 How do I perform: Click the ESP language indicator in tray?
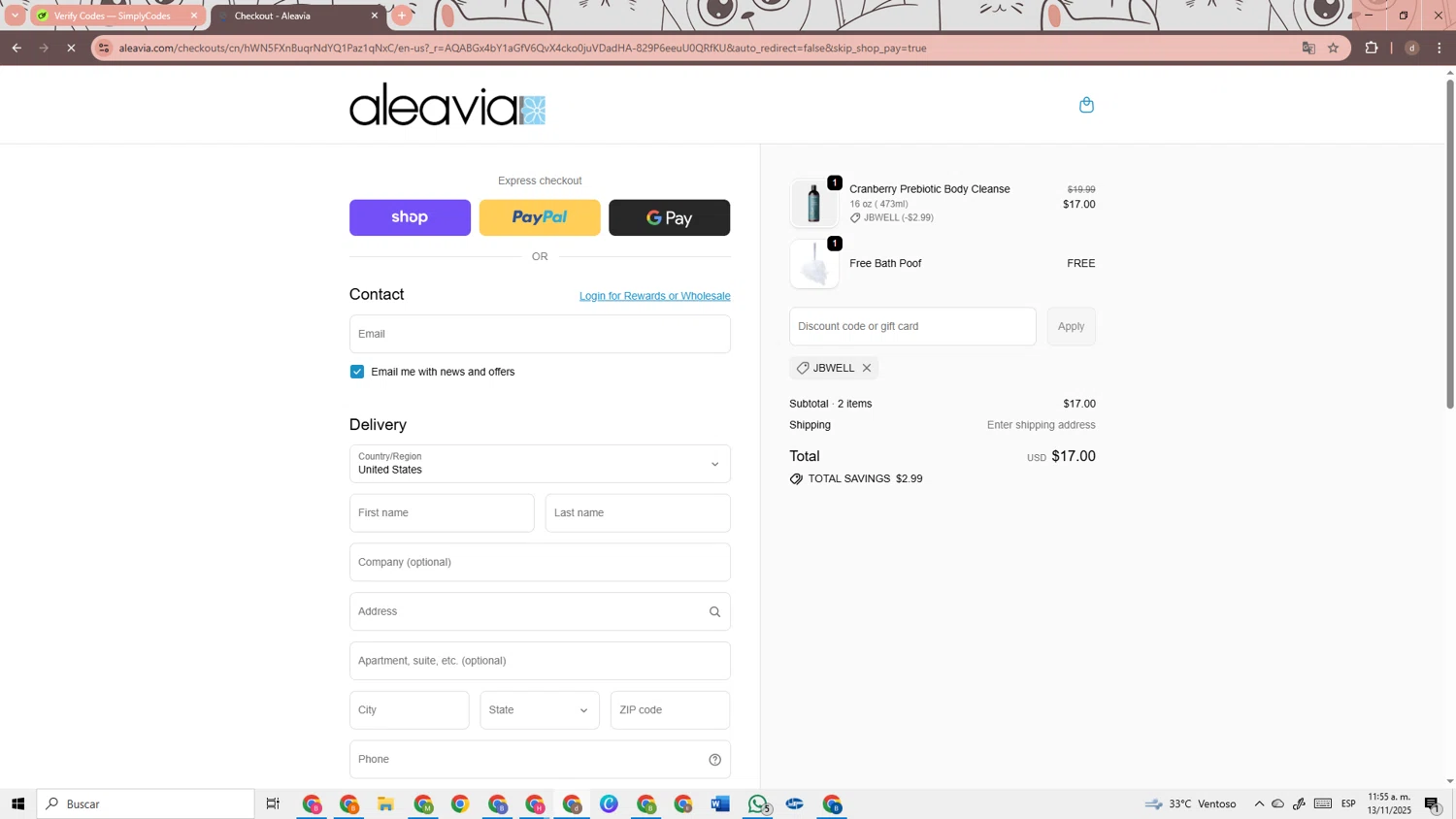[x=1348, y=803]
